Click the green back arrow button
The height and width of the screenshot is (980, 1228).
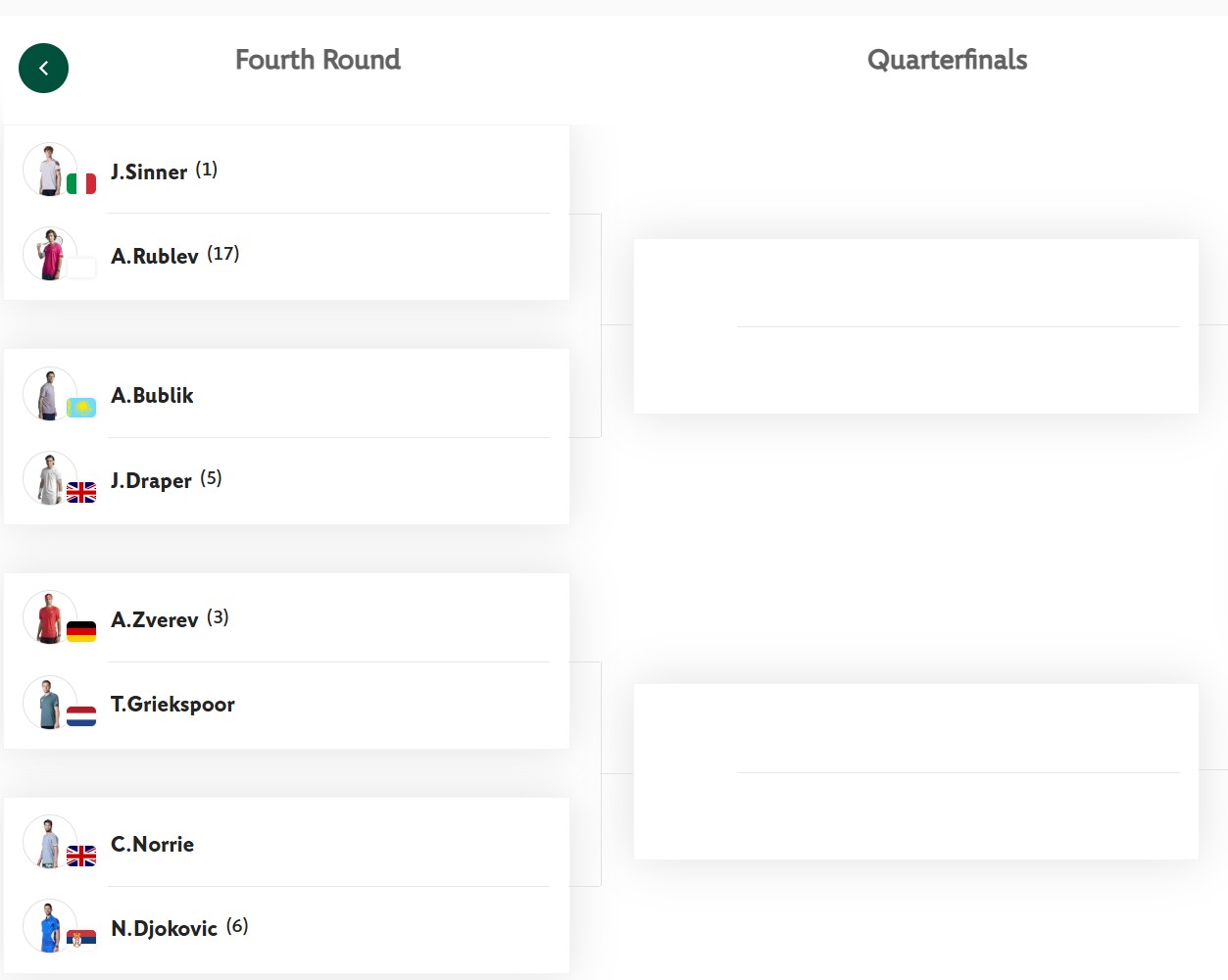pyautogui.click(x=43, y=69)
